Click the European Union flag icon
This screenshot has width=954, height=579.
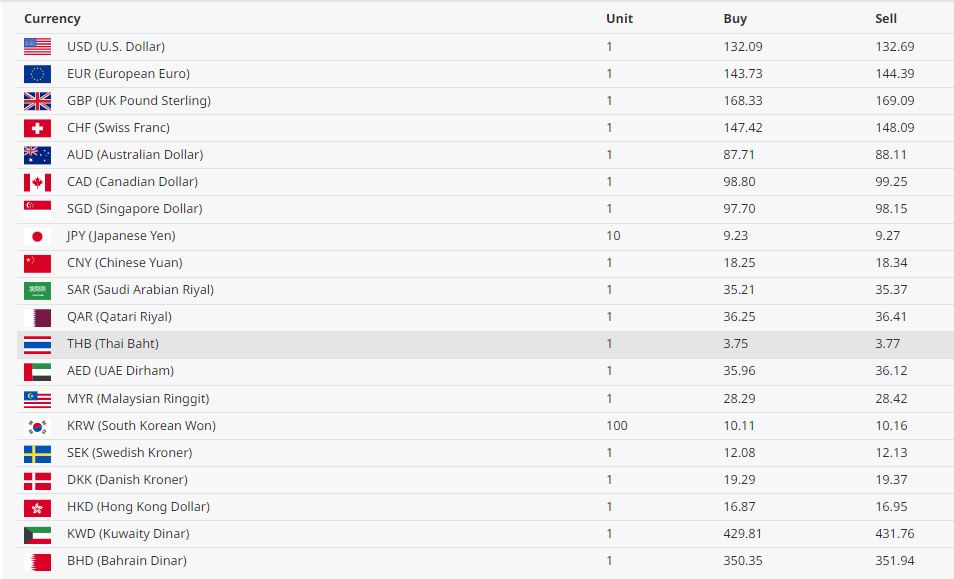coord(37,74)
